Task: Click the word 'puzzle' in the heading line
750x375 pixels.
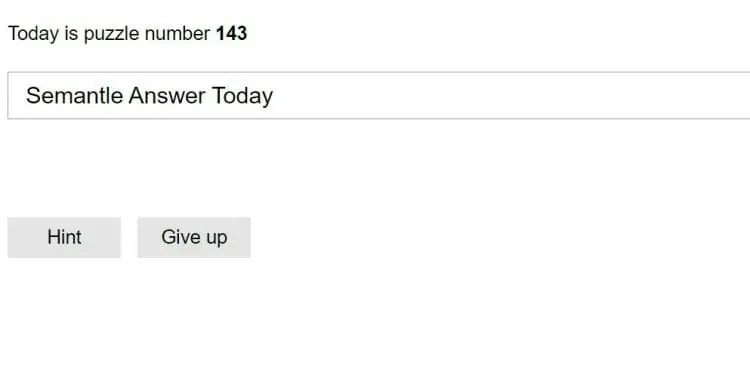Action: 112,34
